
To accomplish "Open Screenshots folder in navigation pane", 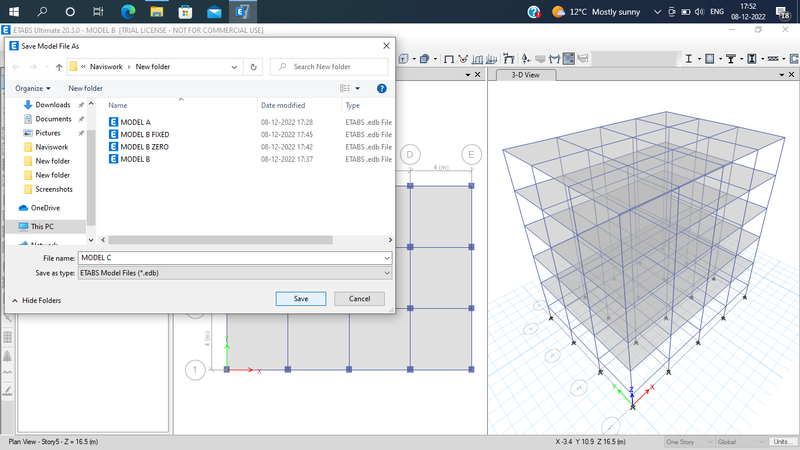I will coord(54,189).
